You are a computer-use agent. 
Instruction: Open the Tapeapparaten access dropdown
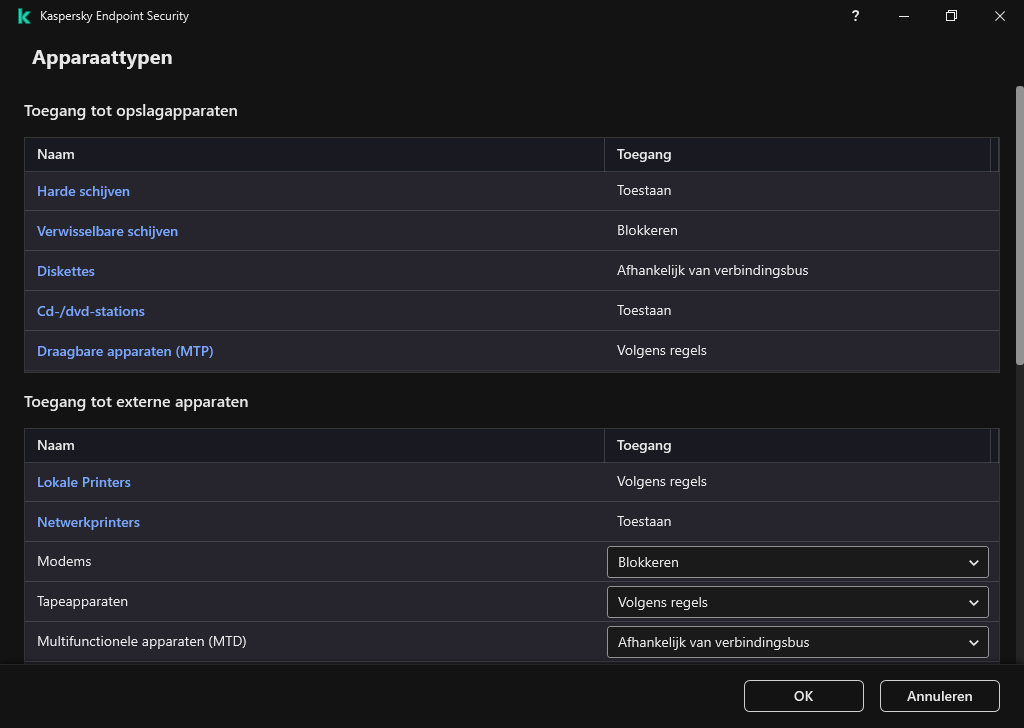(796, 602)
